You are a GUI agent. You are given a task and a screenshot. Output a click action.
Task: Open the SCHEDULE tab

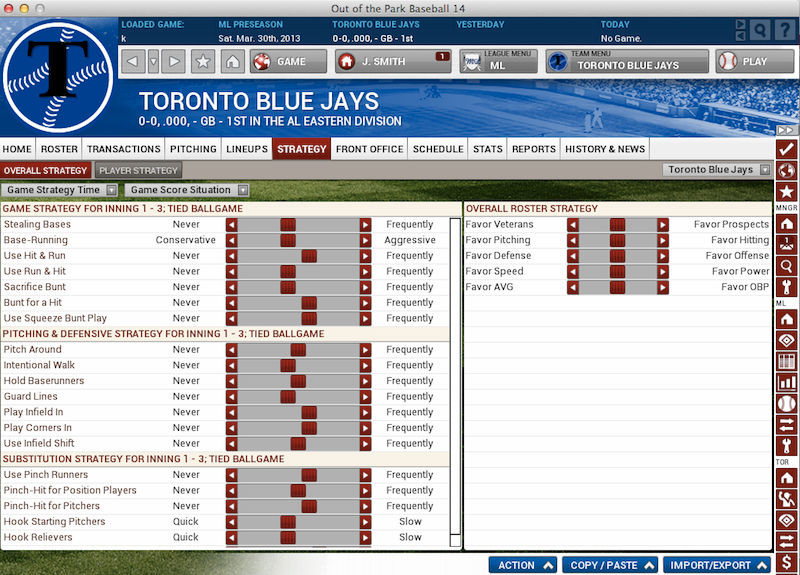[x=438, y=149]
